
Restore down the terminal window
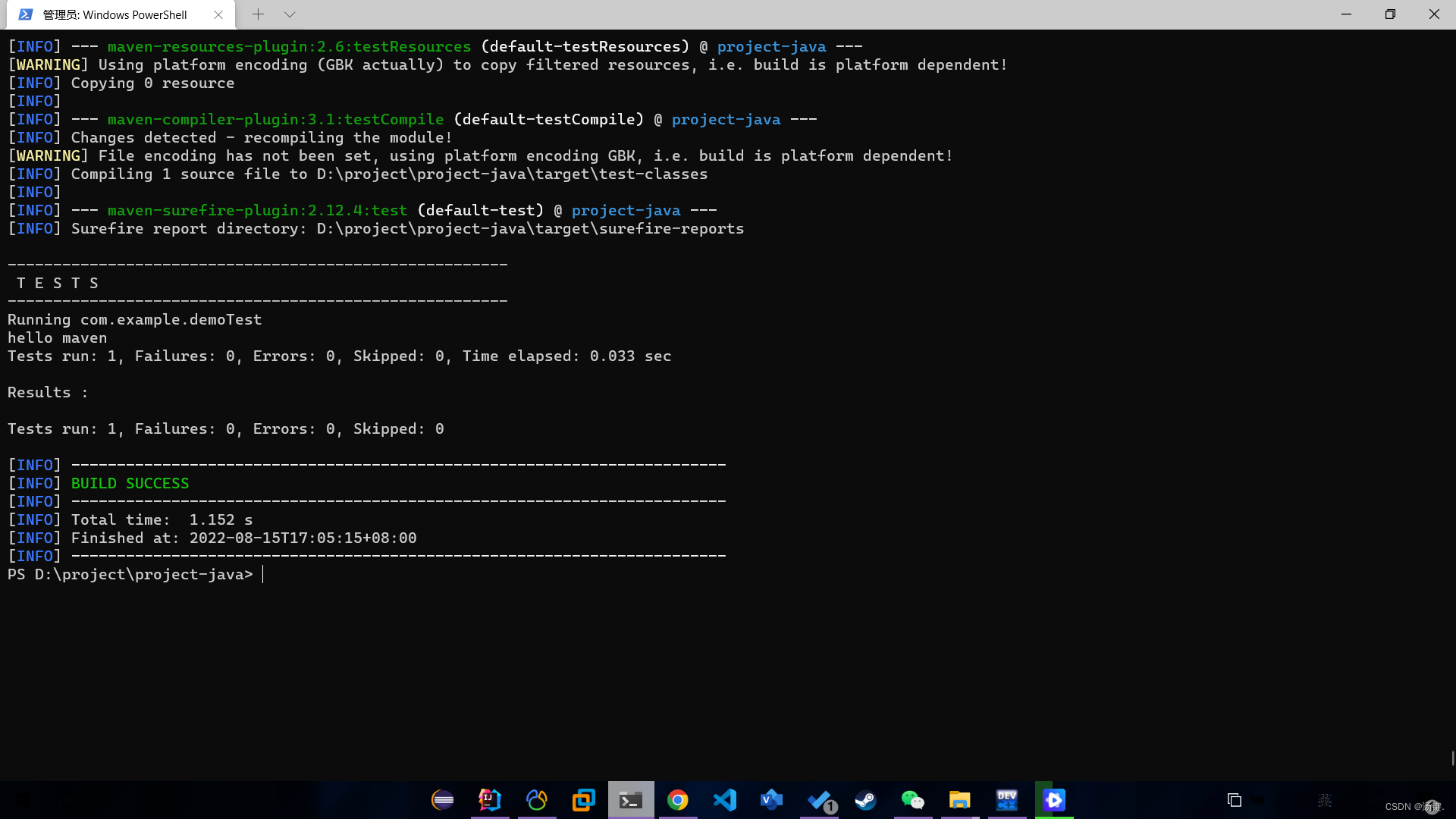click(x=1390, y=14)
